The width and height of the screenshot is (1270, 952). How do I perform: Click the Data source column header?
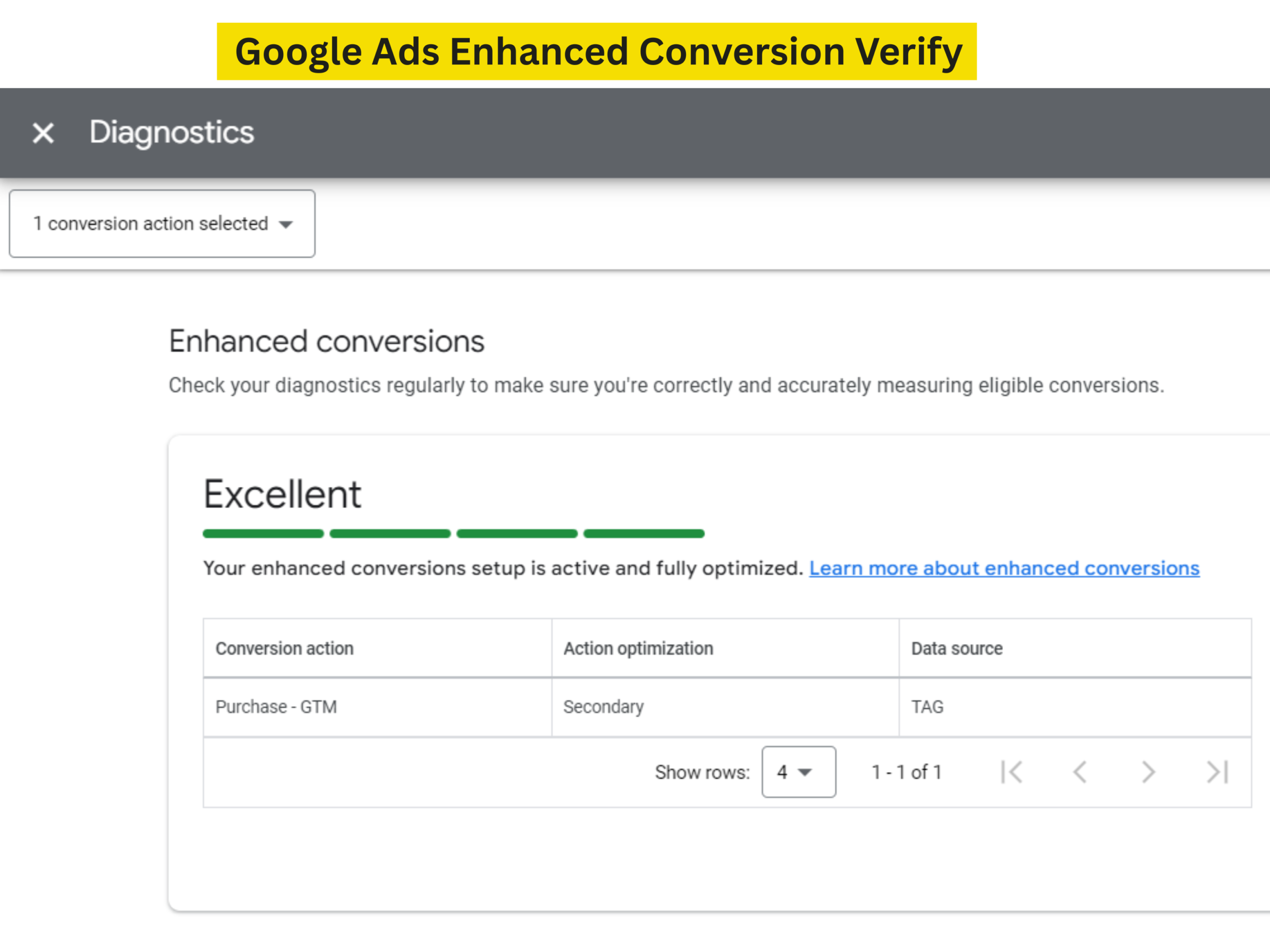click(956, 649)
